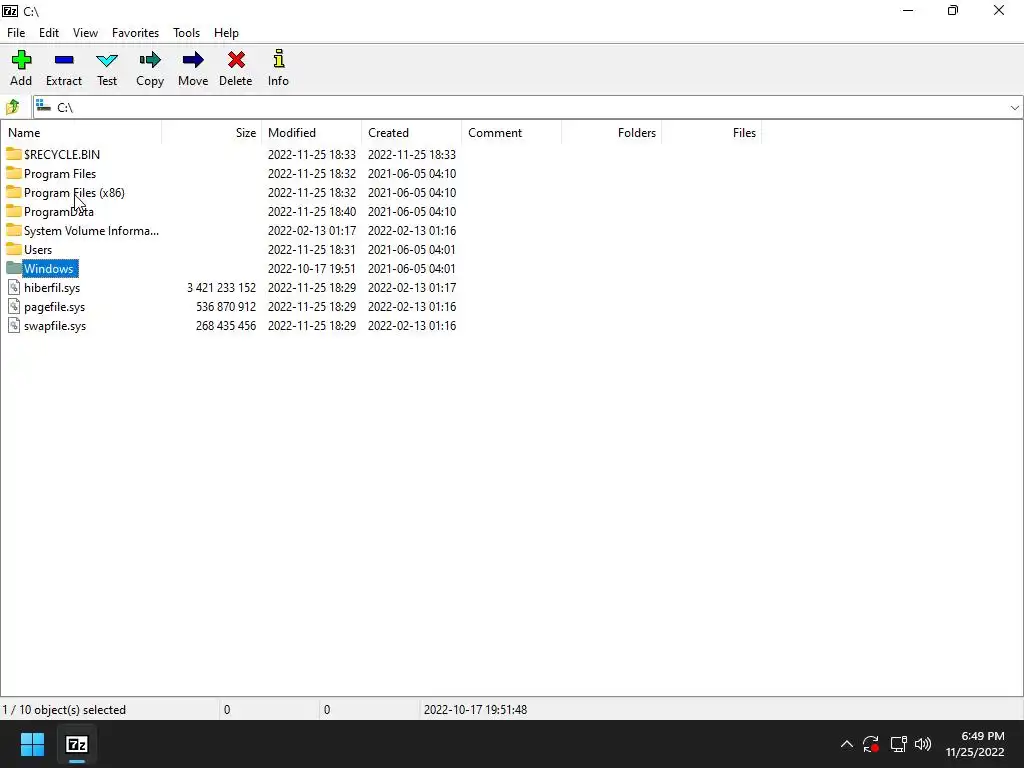Image resolution: width=1024 pixels, height=768 pixels.
Task: Sort by the Name column header
Action: pos(81,133)
